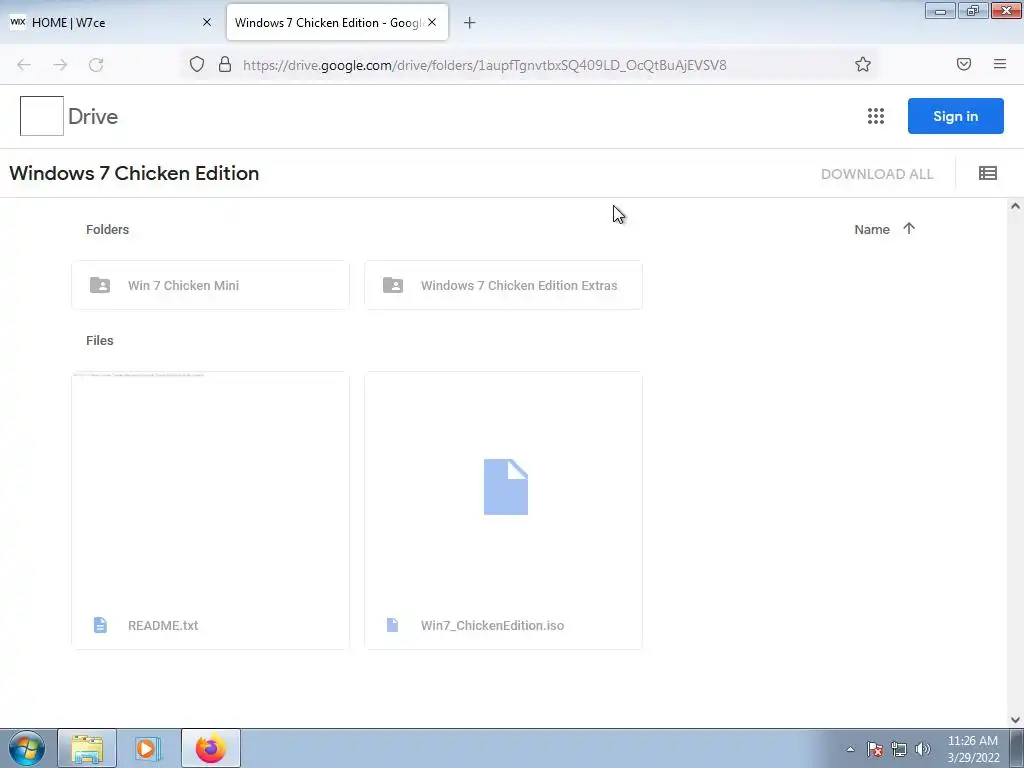1024x768 pixels.
Task: Reverse sort direction arrow next to Name
Action: tap(909, 229)
